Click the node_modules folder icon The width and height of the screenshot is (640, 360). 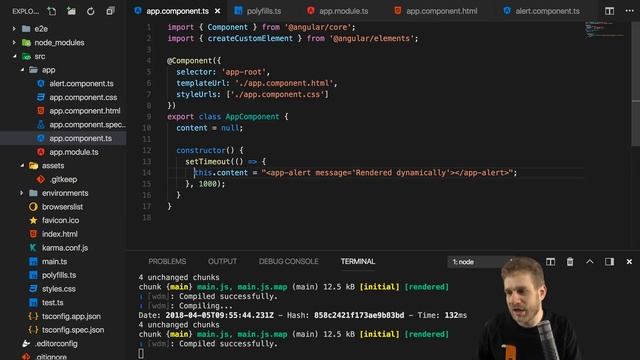26,42
